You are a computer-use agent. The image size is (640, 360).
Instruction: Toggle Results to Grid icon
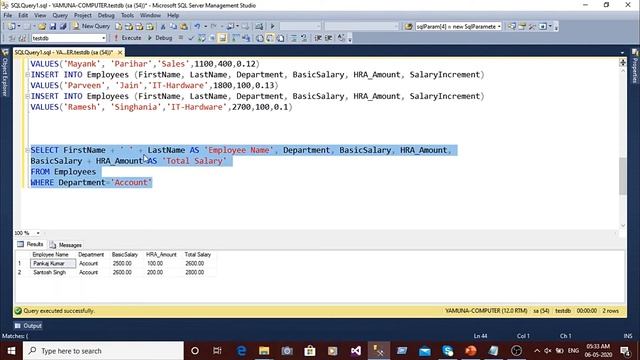pyautogui.click(x=270, y=38)
